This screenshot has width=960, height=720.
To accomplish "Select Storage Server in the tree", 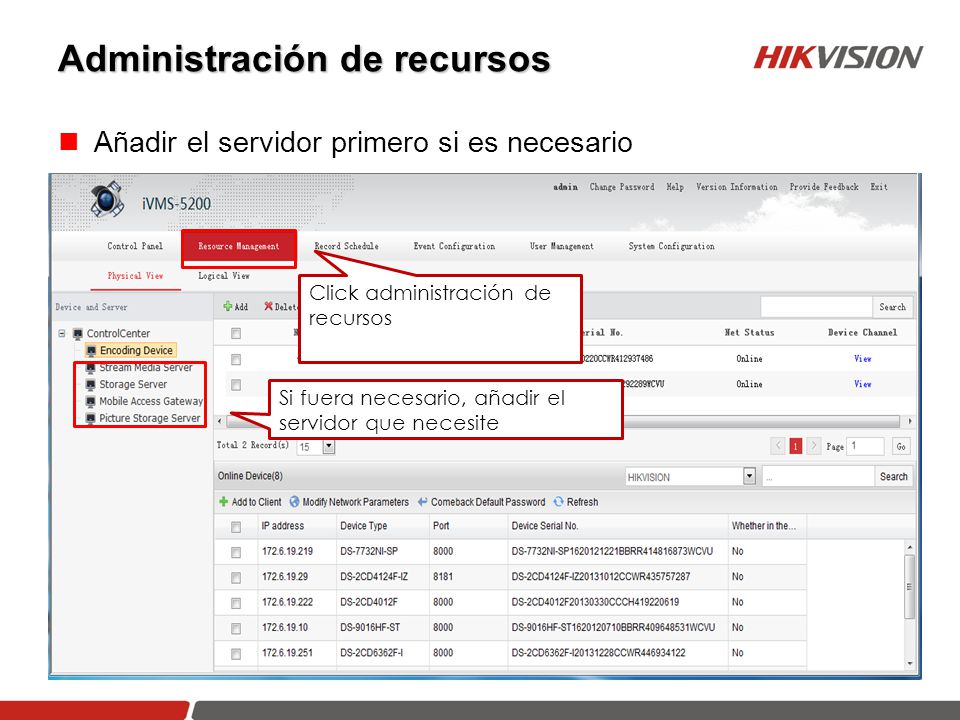I will point(133,384).
